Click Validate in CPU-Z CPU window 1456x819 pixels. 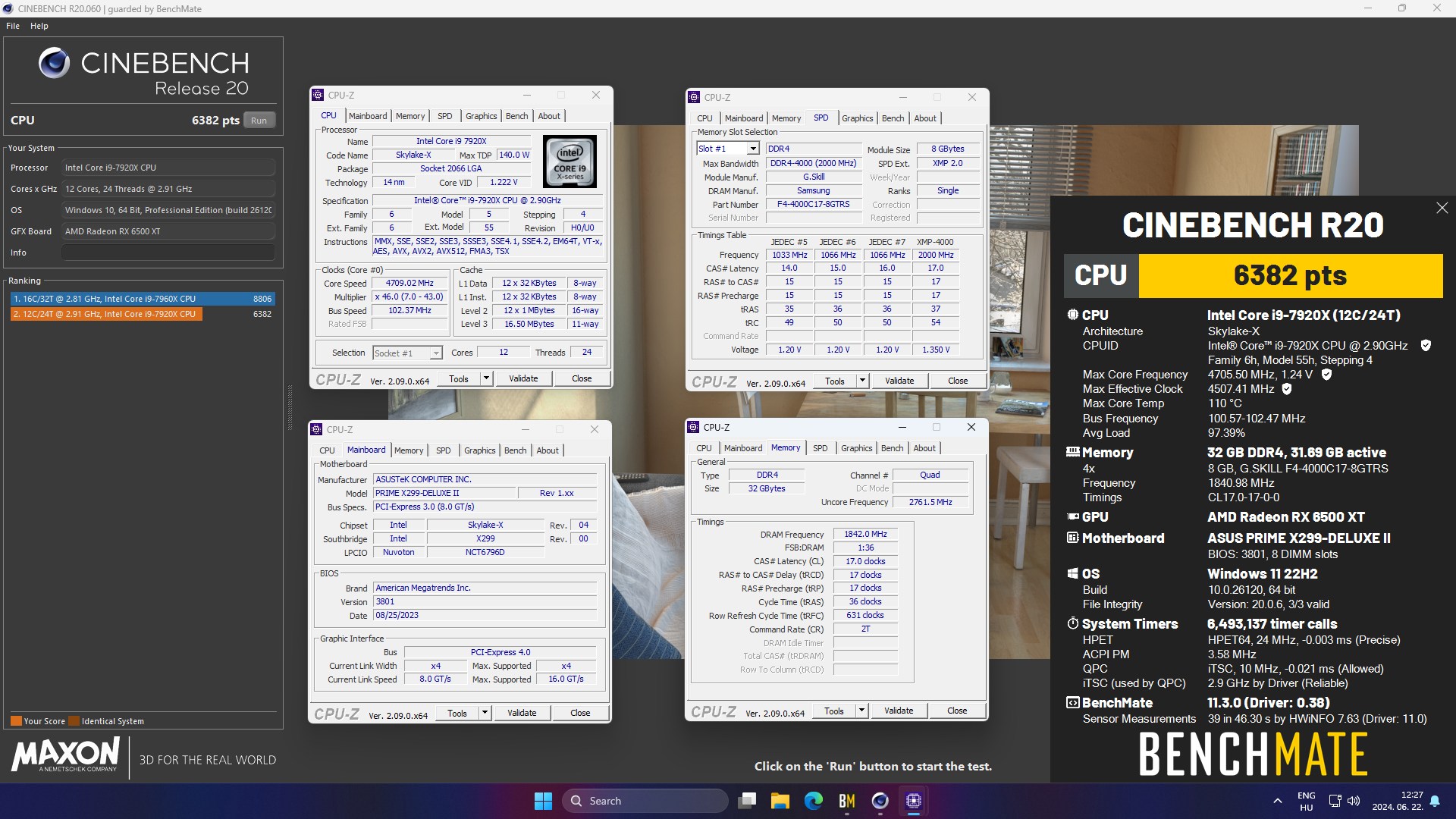coord(523,378)
